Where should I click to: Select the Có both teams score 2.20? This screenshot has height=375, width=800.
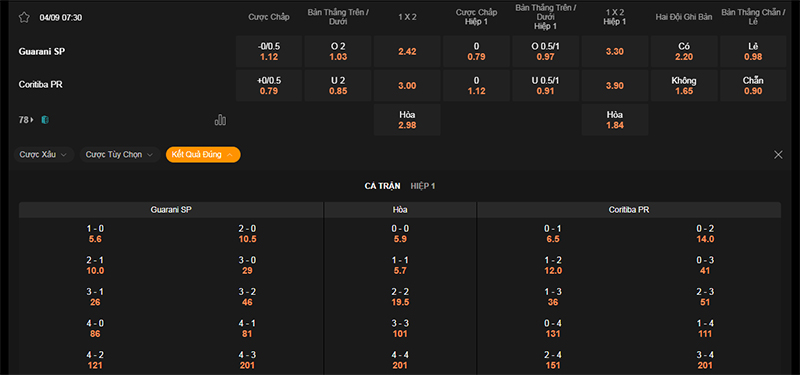(684, 52)
